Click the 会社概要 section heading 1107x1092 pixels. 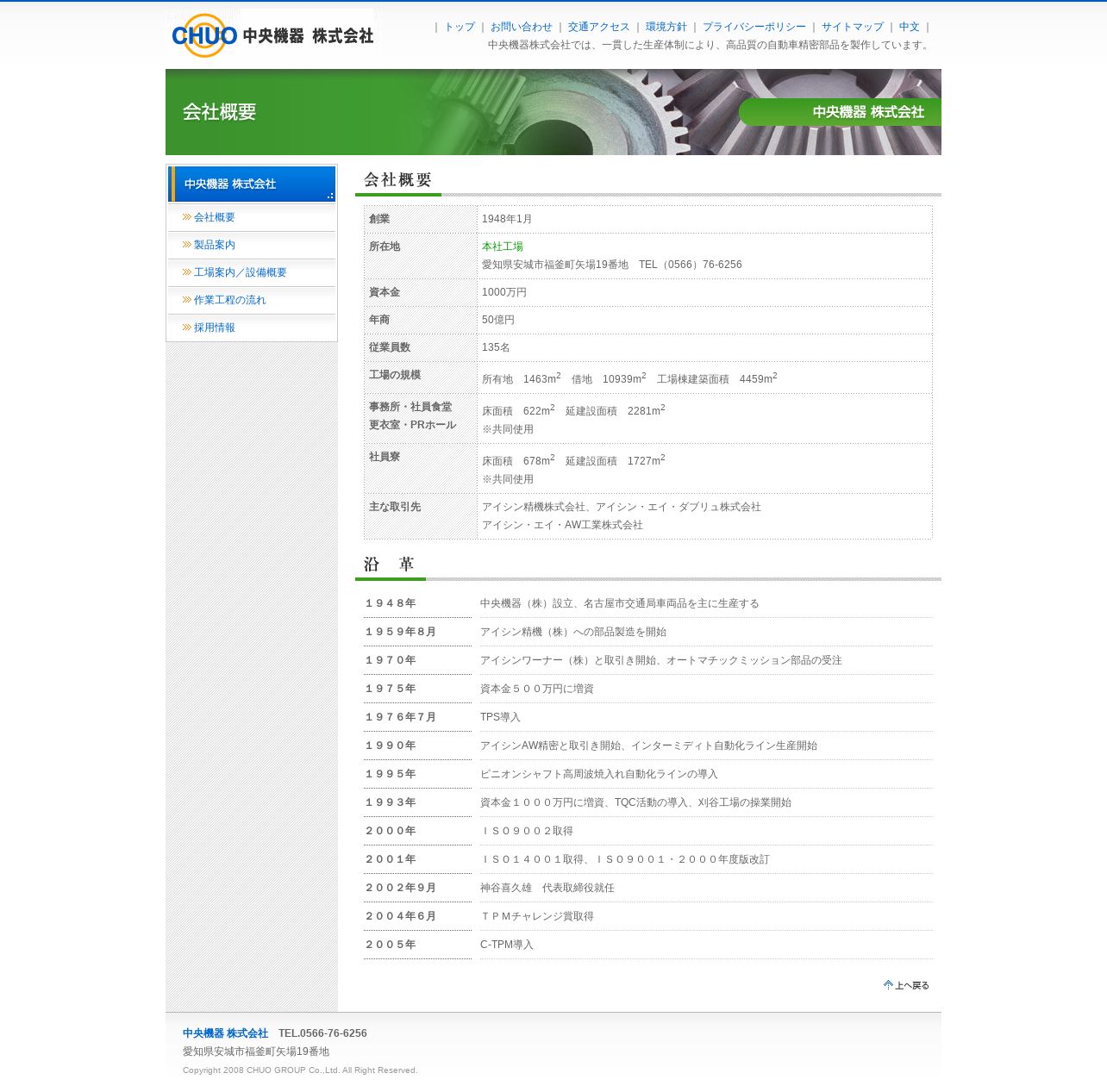pyautogui.click(x=397, y=179)
